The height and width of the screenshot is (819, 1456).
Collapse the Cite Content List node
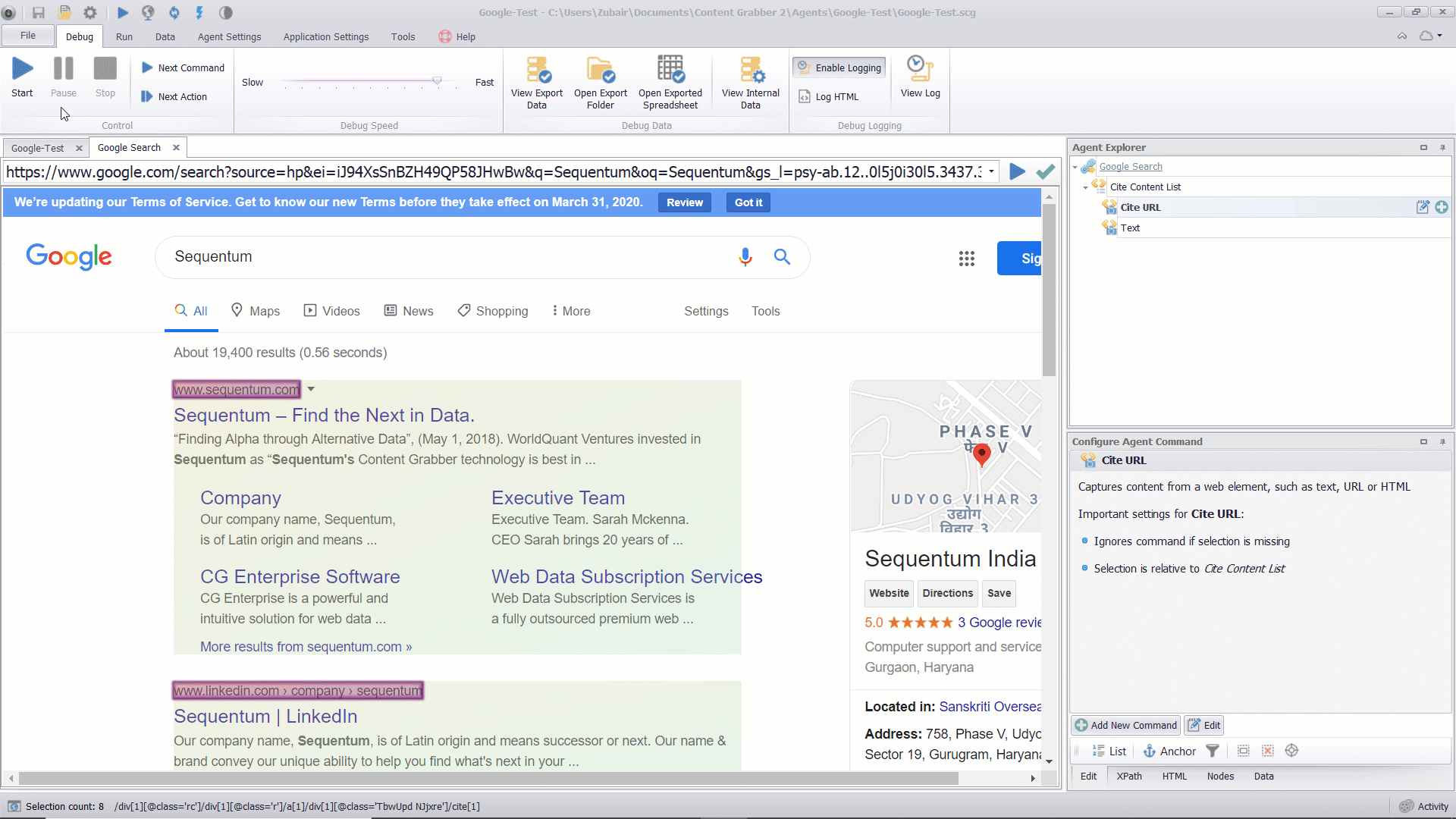coord(1086,187)
